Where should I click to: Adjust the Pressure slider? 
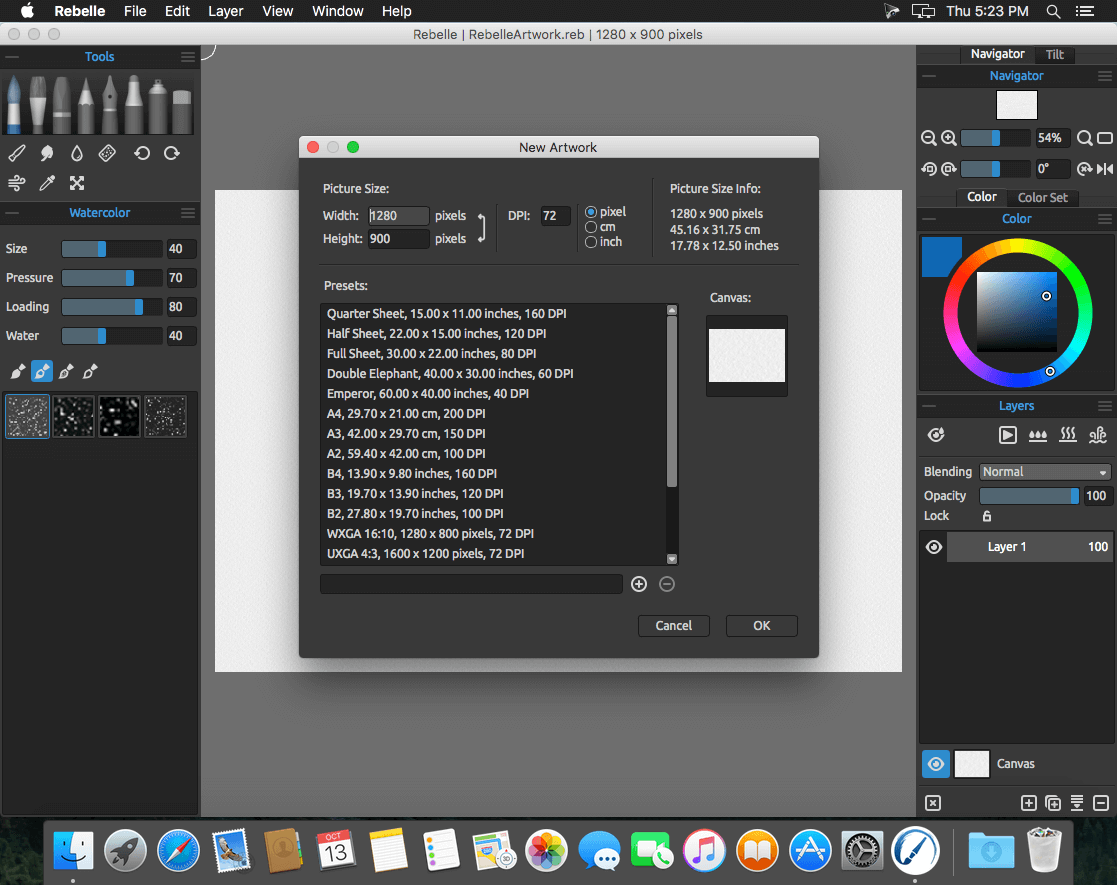coord(112,278)
